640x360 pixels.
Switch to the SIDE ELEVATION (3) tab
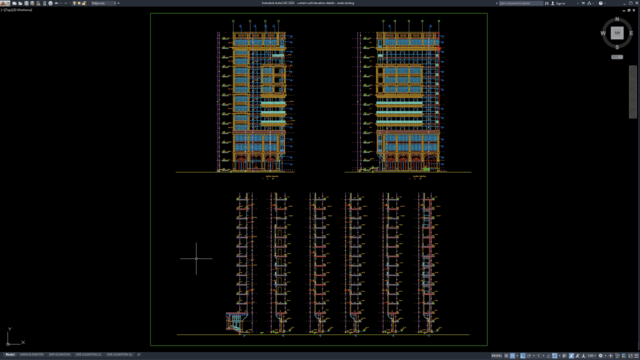(x=119, y=355)
